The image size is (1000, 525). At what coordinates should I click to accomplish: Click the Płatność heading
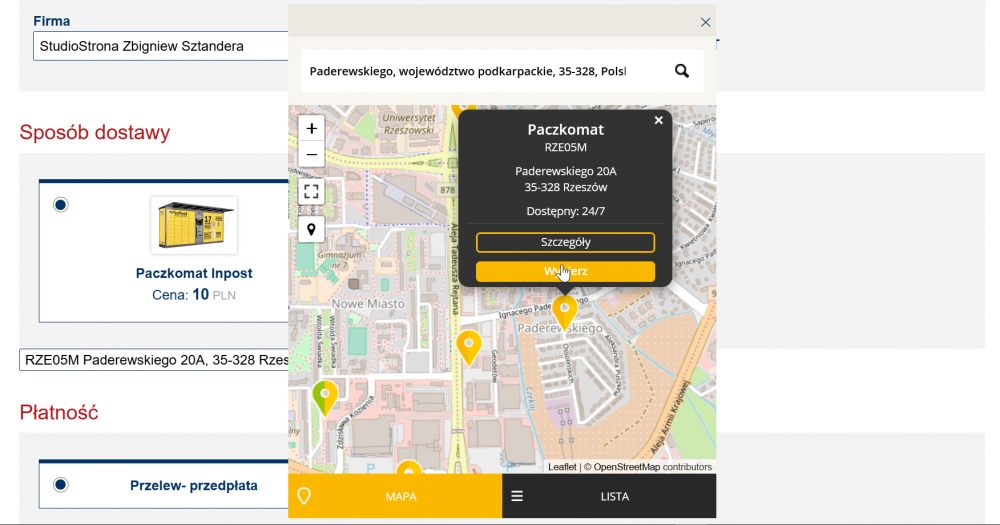tap(59, 412)
